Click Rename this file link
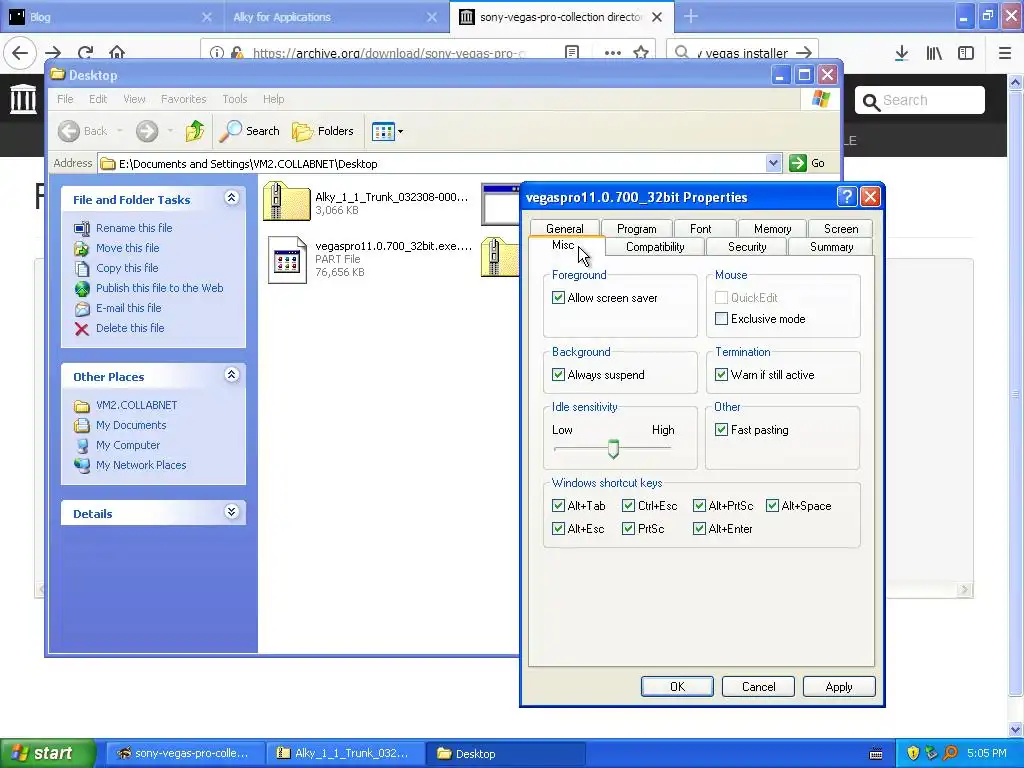Image resolution: width=1024 pixels, height=768 pixels. (x=134, y=228)
